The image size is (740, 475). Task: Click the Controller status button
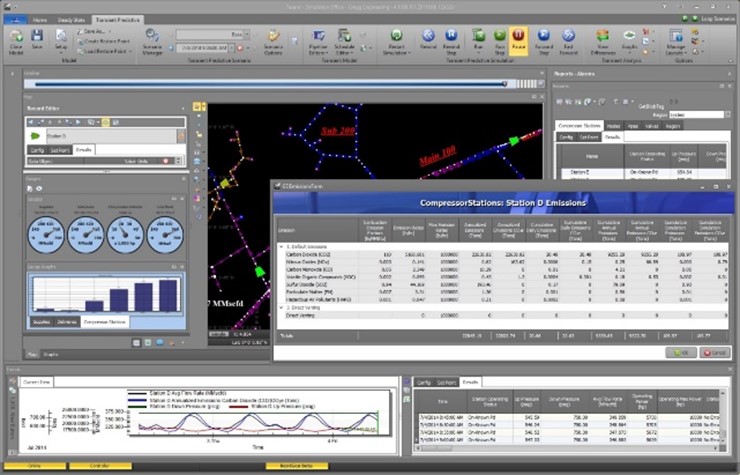[100, 466]
